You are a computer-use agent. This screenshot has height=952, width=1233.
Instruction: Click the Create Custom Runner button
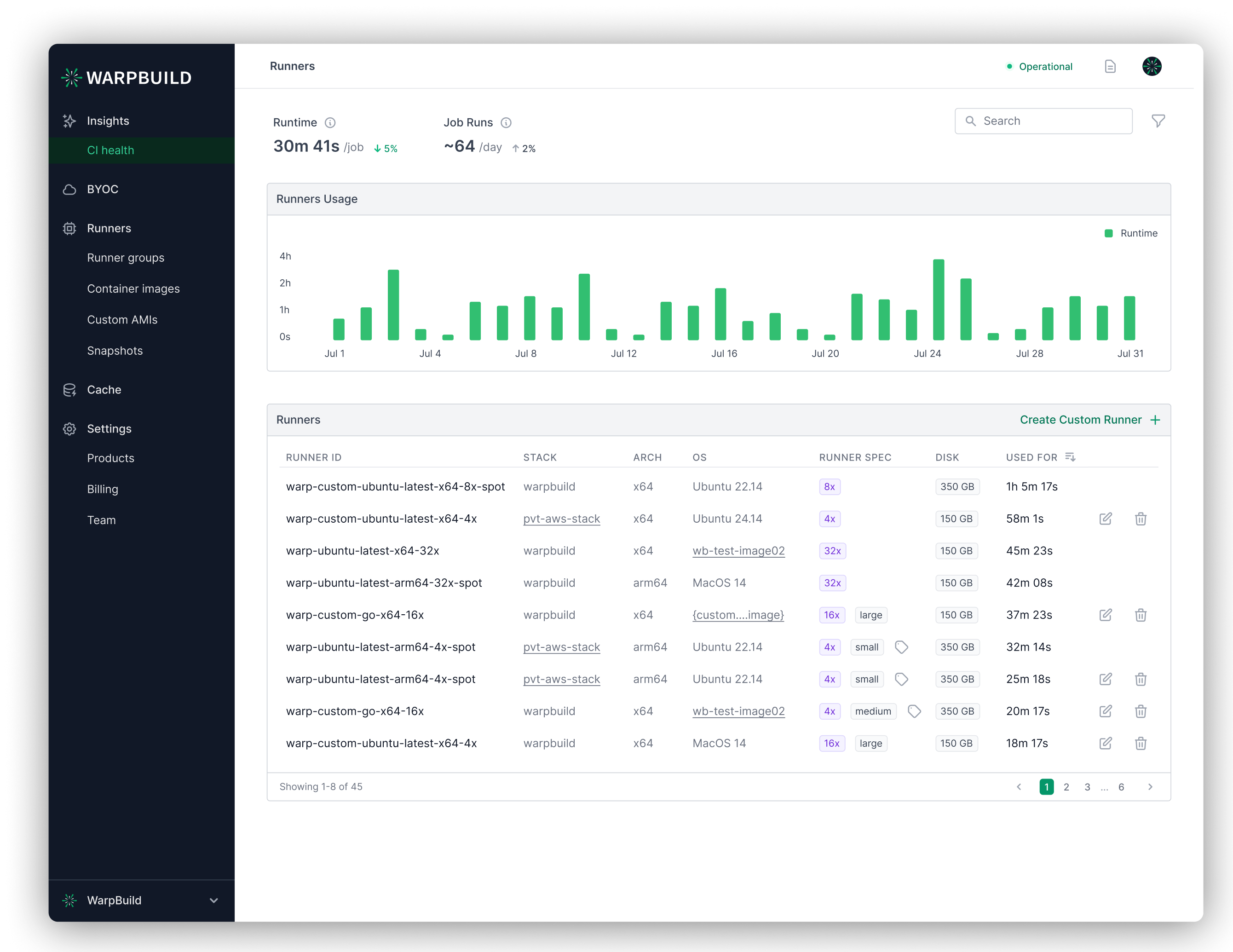pos(1089,420)
